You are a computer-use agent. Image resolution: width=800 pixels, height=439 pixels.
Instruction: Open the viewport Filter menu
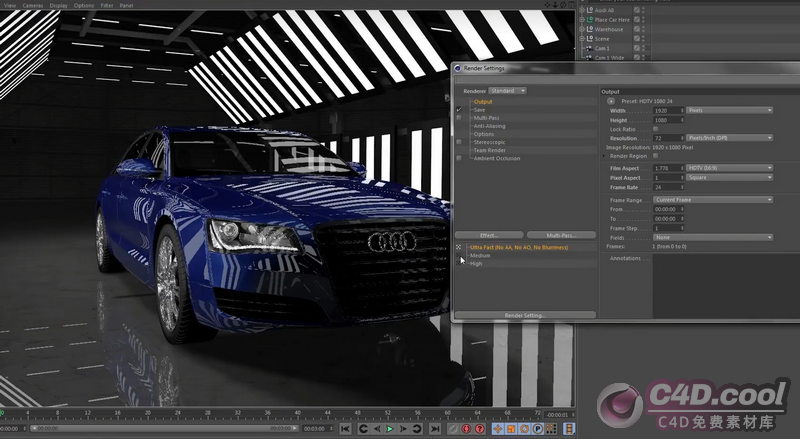click(x=107, y=5)
